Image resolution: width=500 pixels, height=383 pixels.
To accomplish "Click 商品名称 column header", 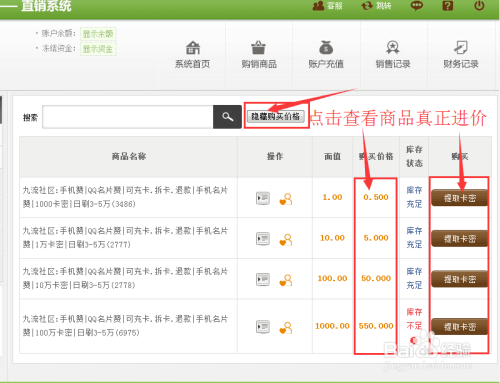I will click(129, 156).
